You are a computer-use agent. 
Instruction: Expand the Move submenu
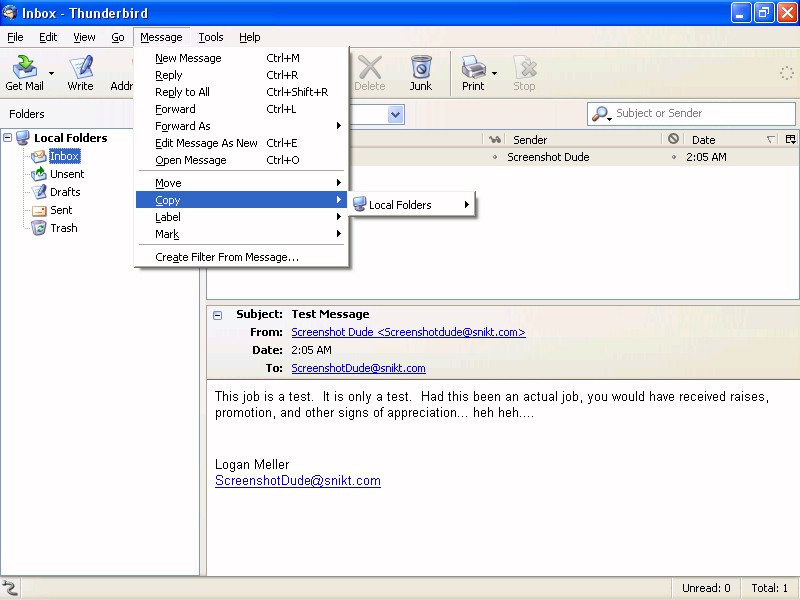click(x=242, y=183)
